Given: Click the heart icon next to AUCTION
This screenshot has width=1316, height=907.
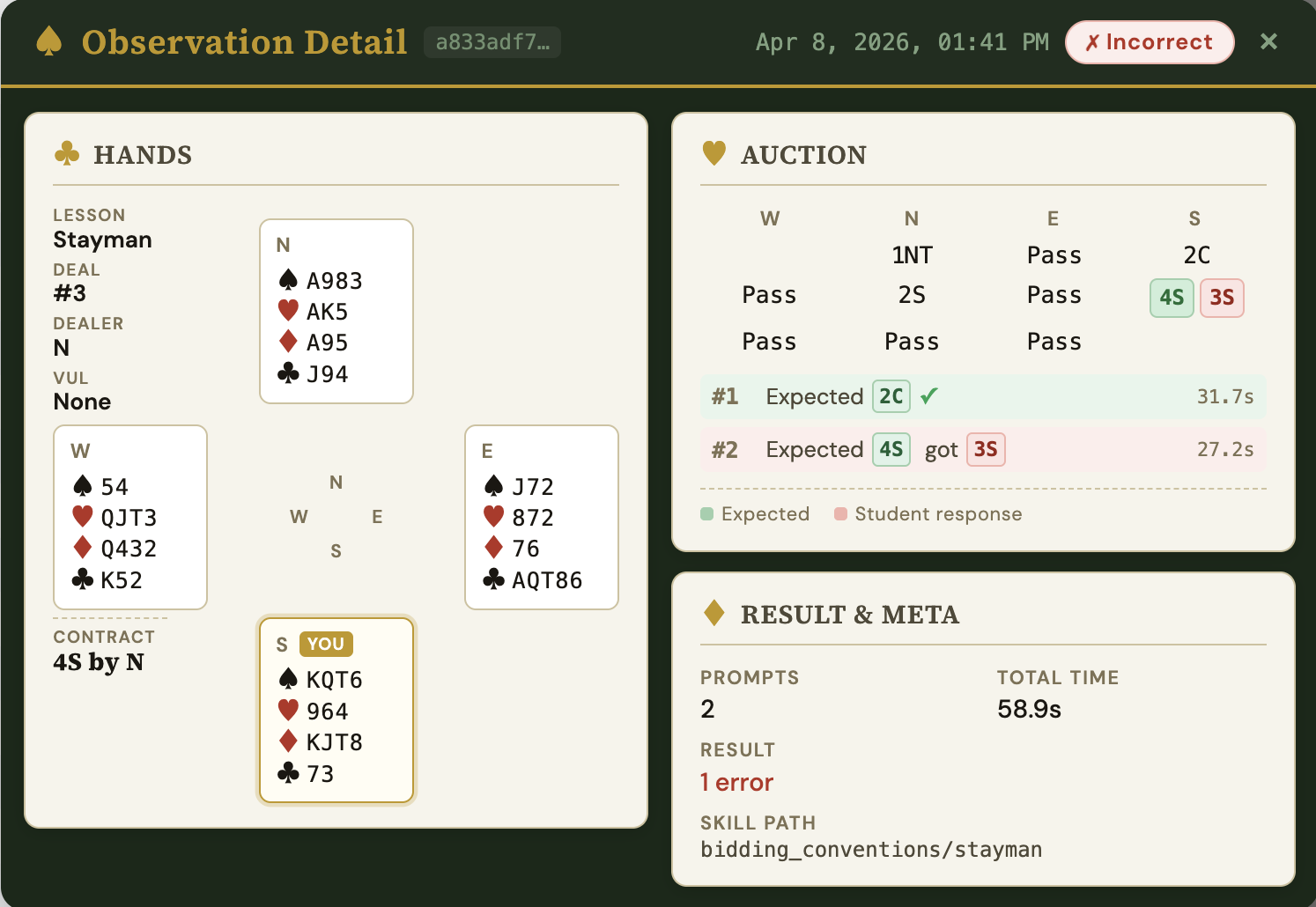Looking at the screenshot, I should click(x=714, y=153).
